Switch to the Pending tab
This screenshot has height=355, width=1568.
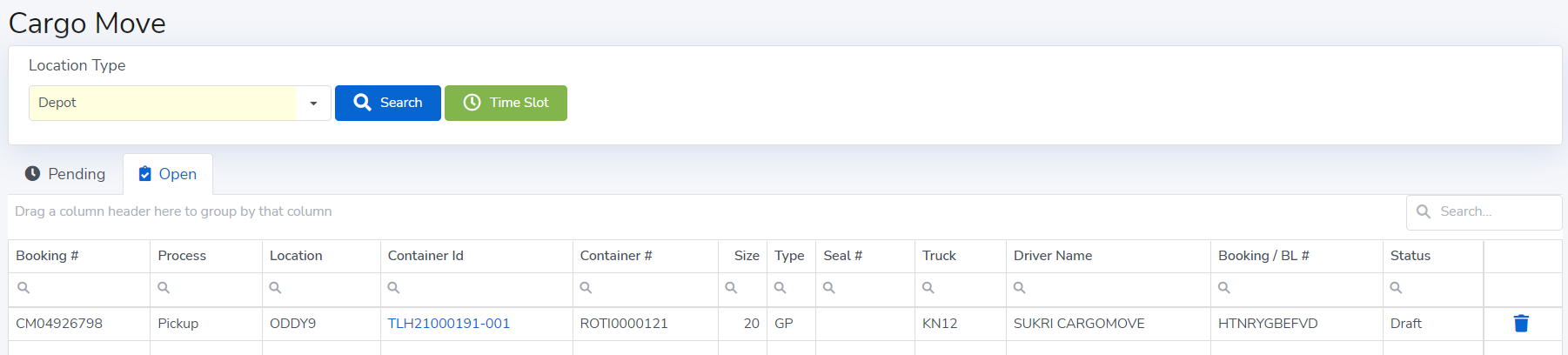coord(65,174)
